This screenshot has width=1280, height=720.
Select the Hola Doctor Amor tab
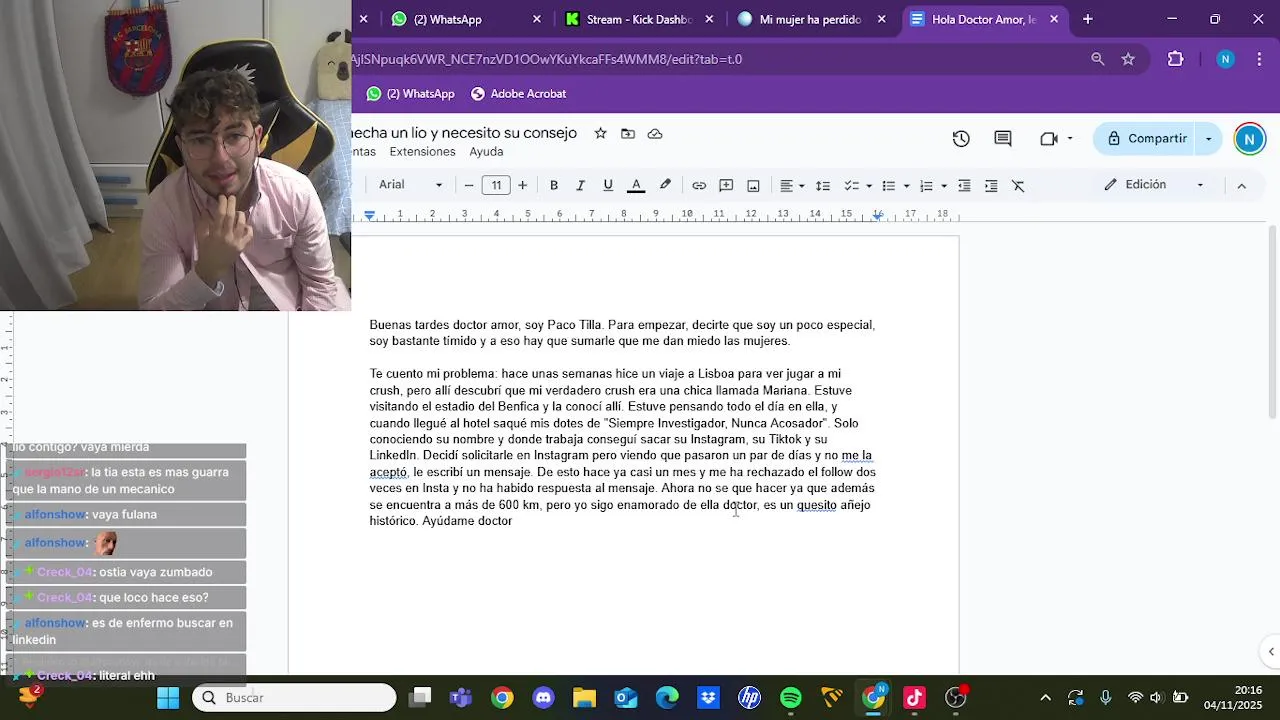[x=984, y=19]
